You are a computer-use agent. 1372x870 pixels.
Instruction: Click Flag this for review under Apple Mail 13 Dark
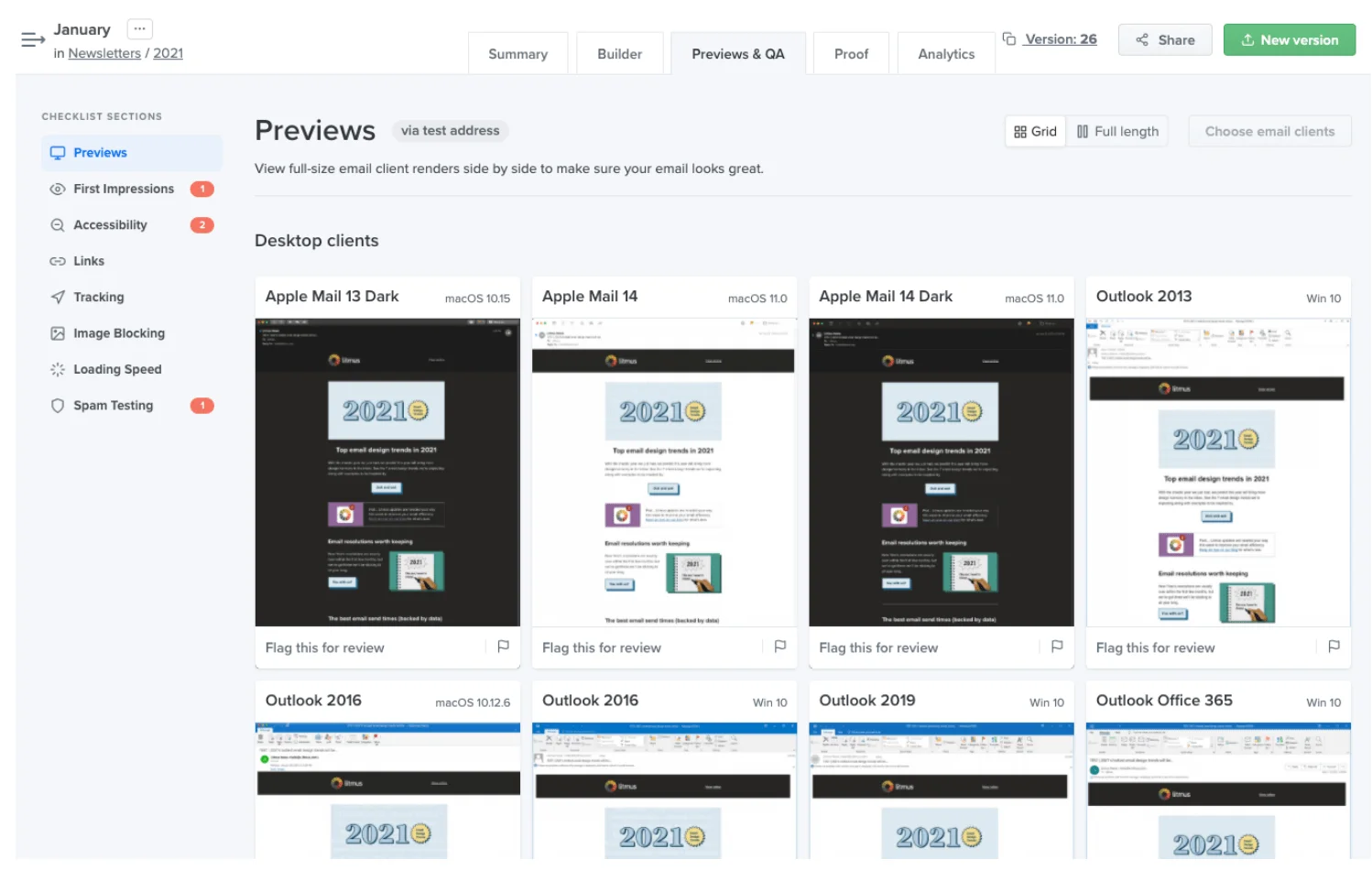pyautogui.click(x=325, y=648)
